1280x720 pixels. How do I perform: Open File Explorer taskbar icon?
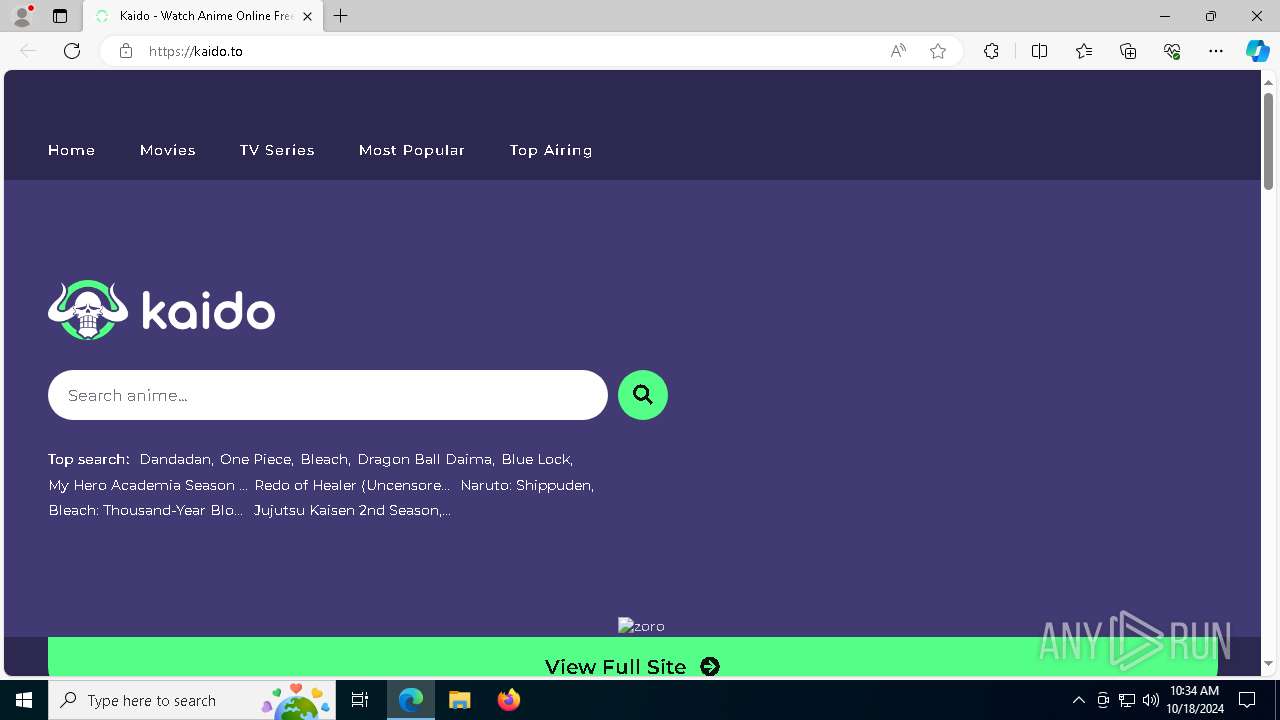[460, 700]
